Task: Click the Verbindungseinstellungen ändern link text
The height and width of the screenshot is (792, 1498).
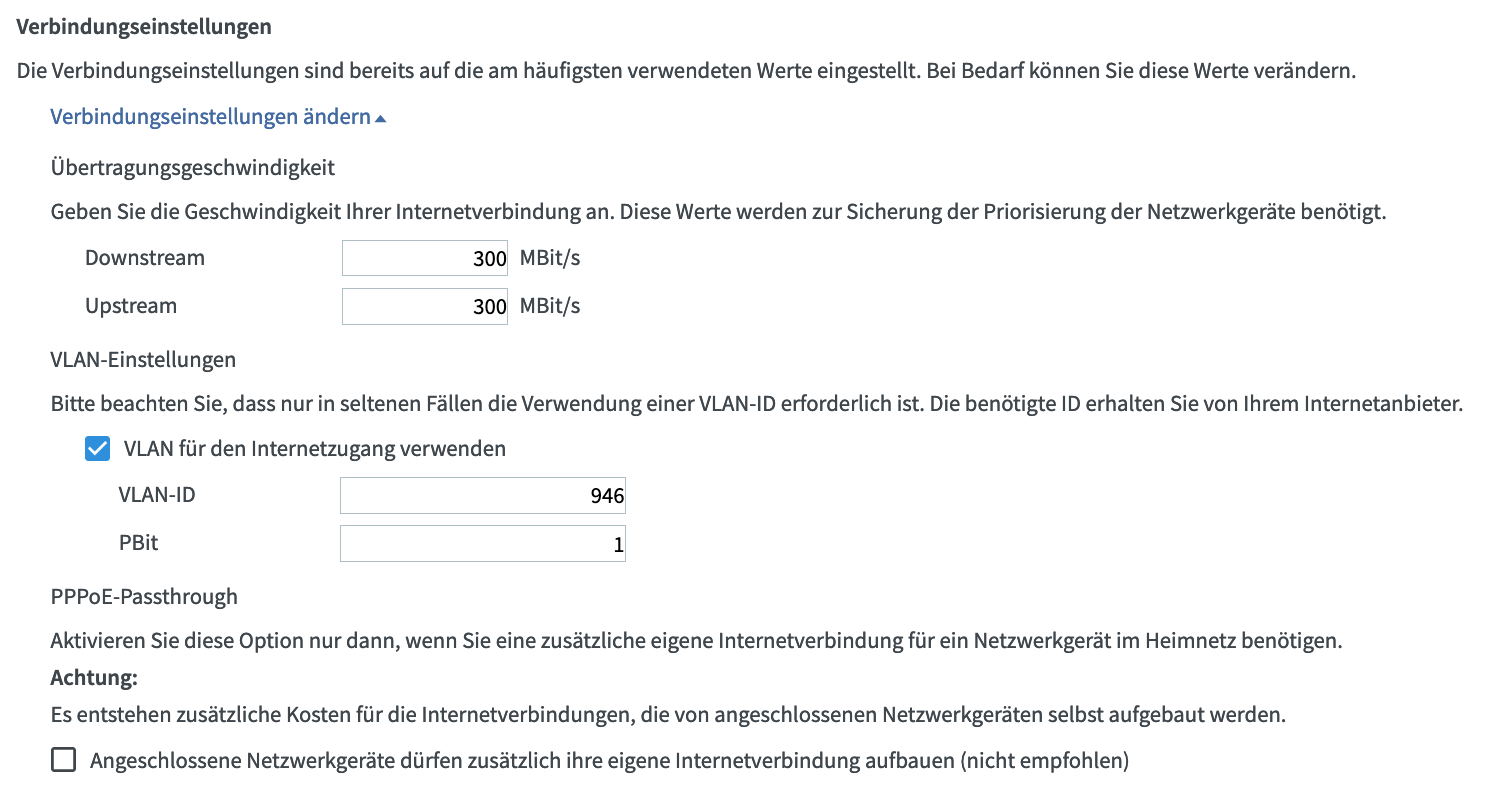Action: (x=211, y=117)
